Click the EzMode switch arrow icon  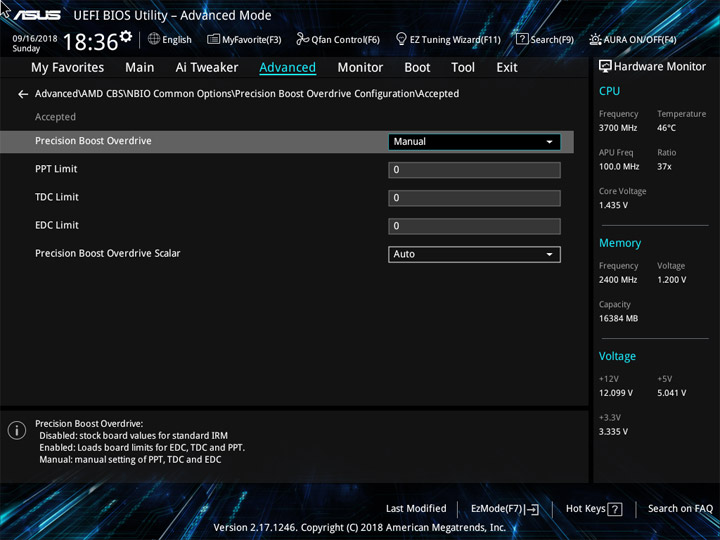point(532,509)
